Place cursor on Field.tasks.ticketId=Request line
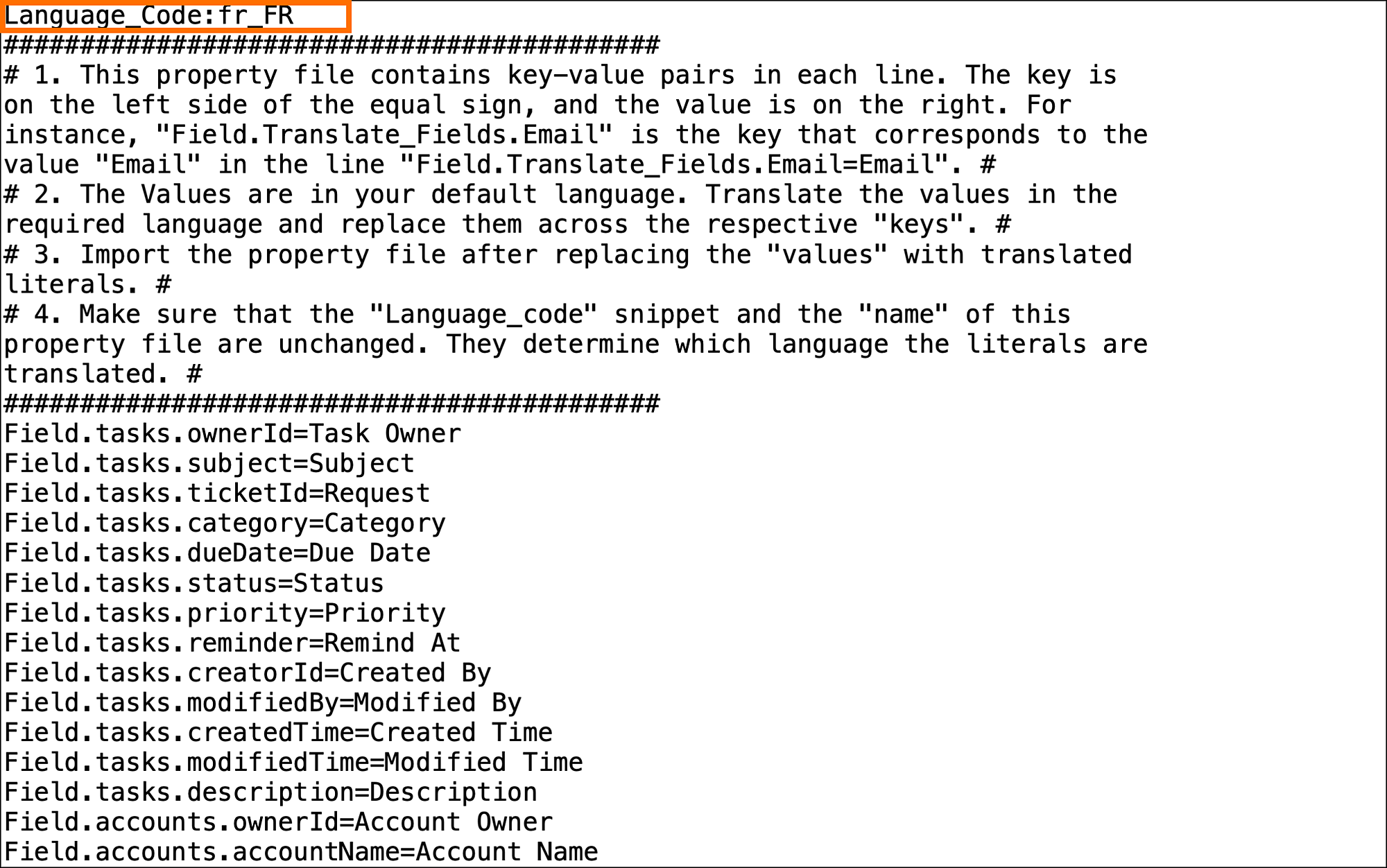Viewport: 1387px width, 868px height. (217, 494)
